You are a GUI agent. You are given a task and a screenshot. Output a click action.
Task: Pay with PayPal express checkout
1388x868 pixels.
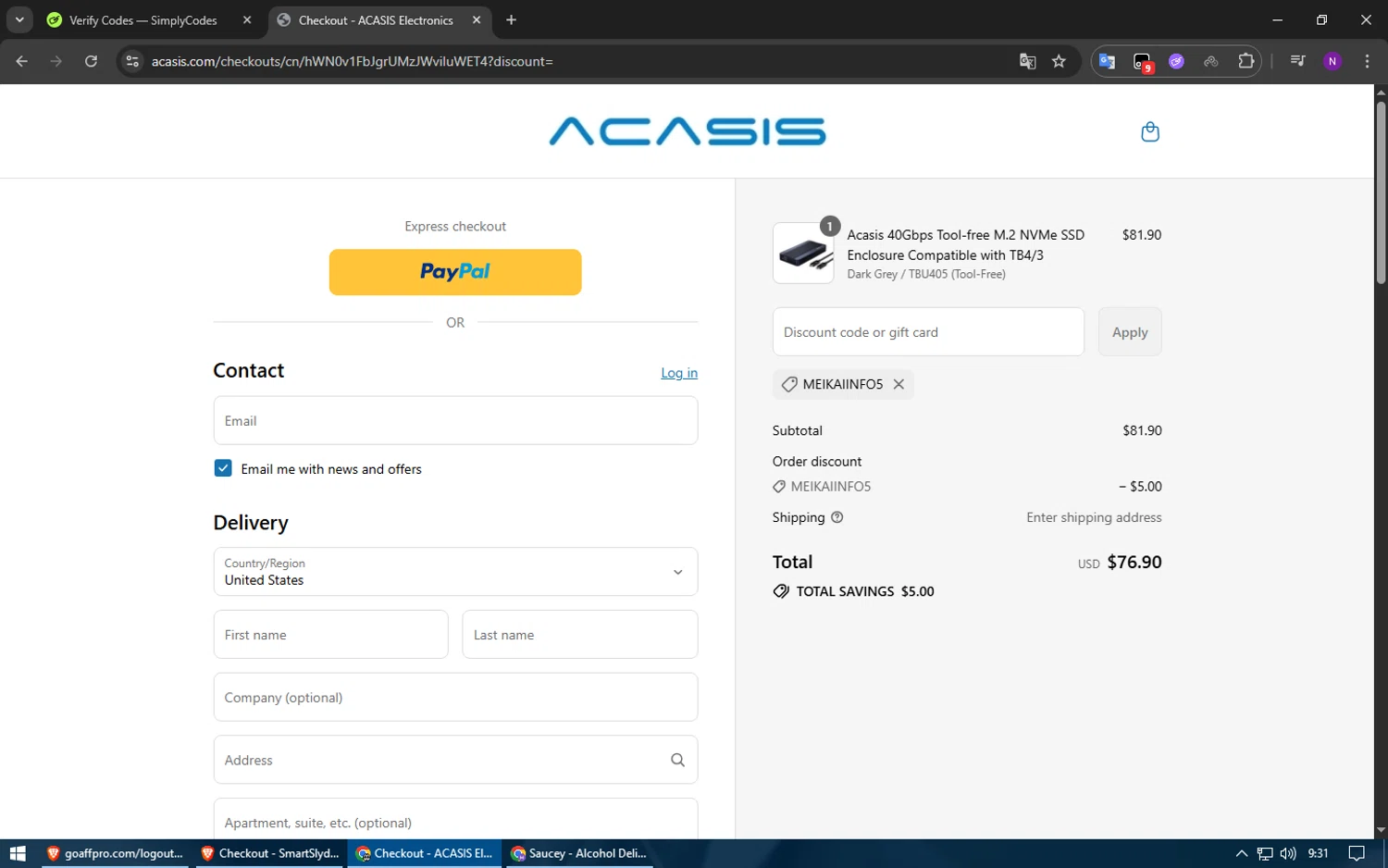pyautogui.click(x=455, y=272)
